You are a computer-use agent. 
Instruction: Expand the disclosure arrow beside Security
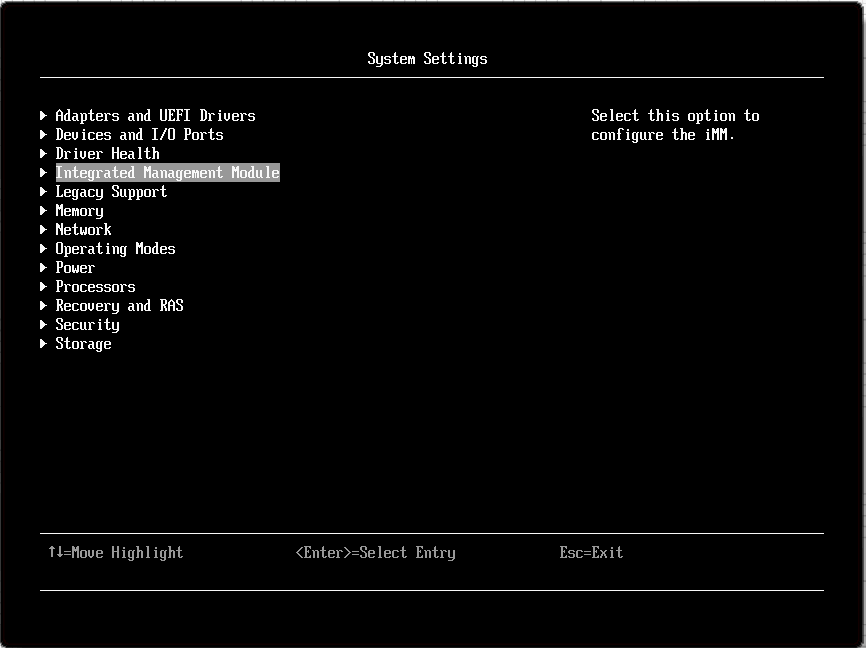[44, 324]
